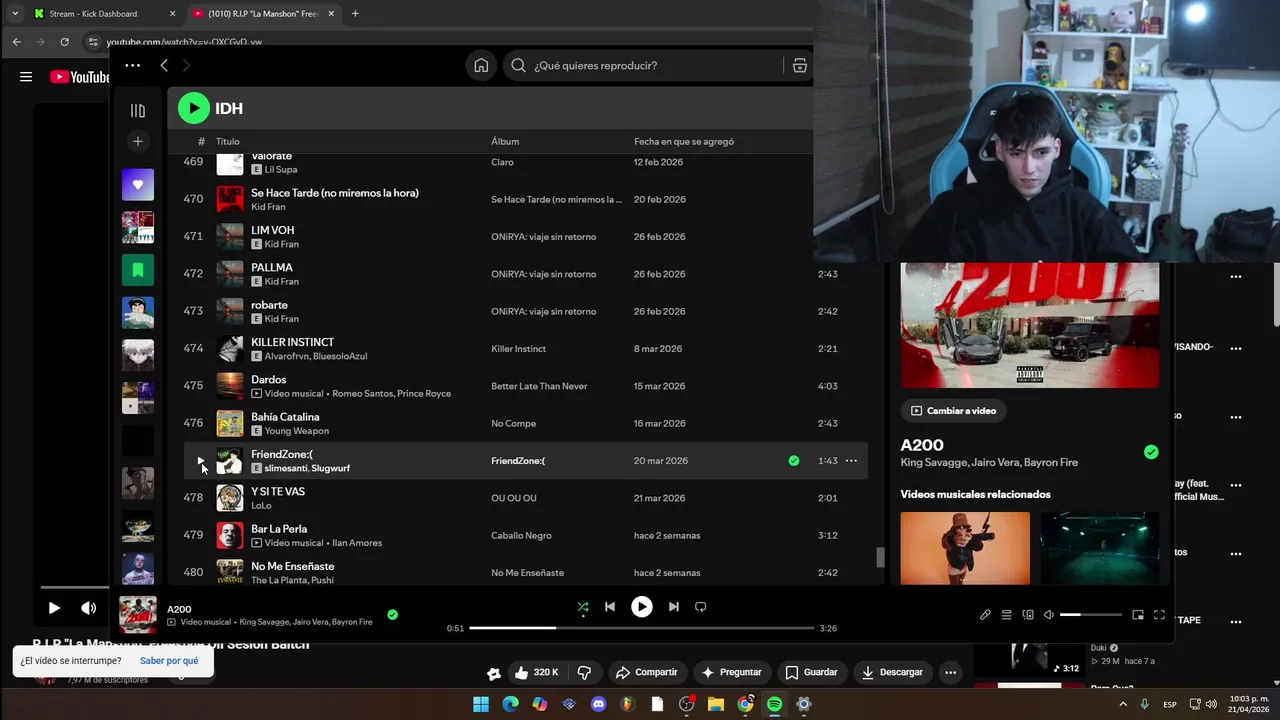Click the Spotify song progress bar
This screenshot has height=720, width=1280.
click(x=641, y=628)
